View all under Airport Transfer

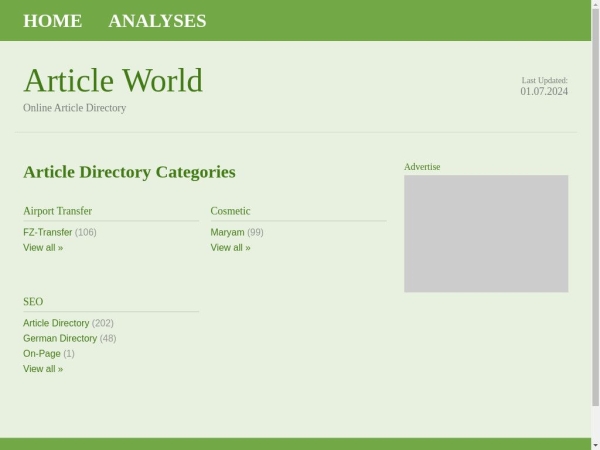tap(43, 248)
